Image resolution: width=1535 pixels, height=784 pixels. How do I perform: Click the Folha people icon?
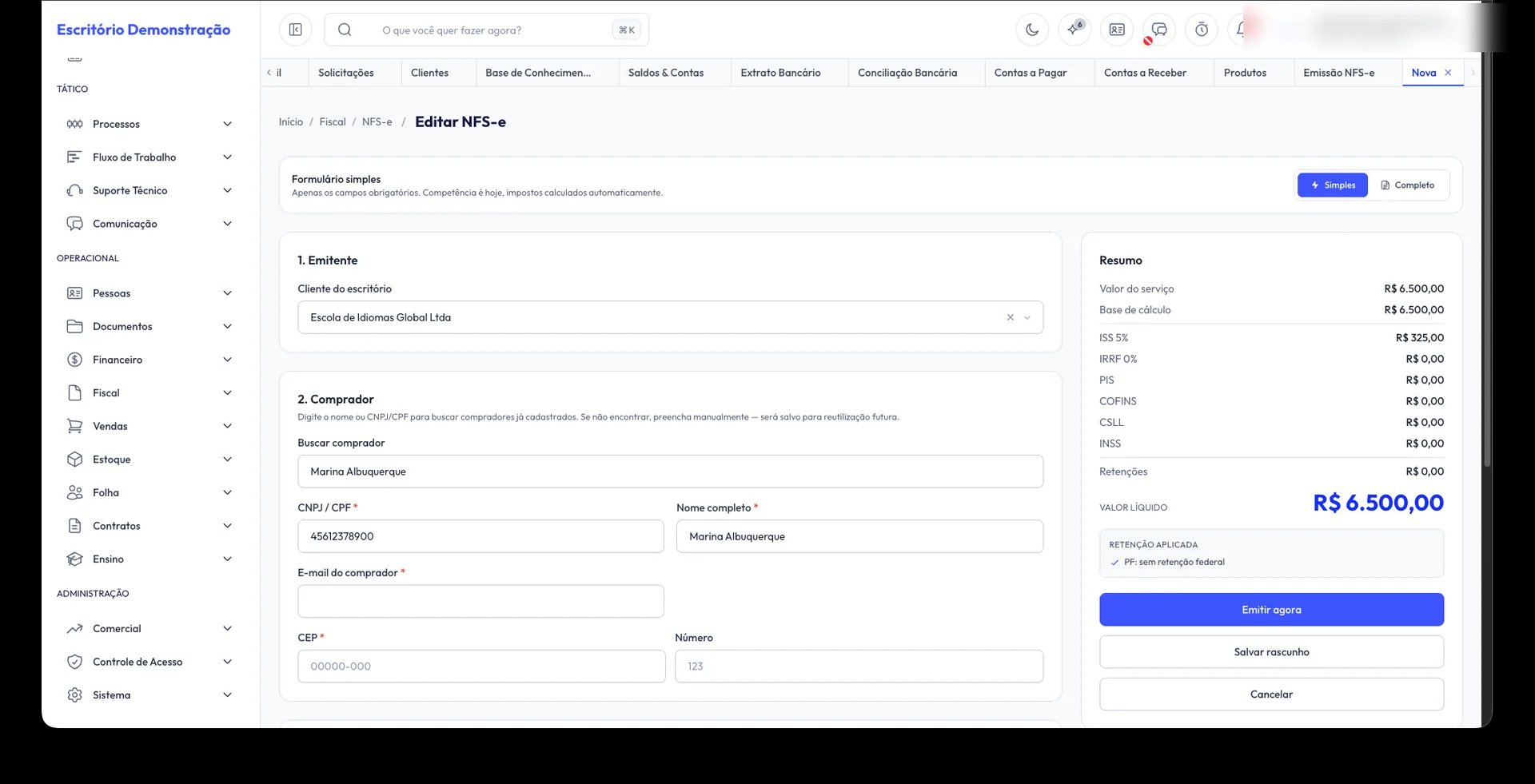74,492
